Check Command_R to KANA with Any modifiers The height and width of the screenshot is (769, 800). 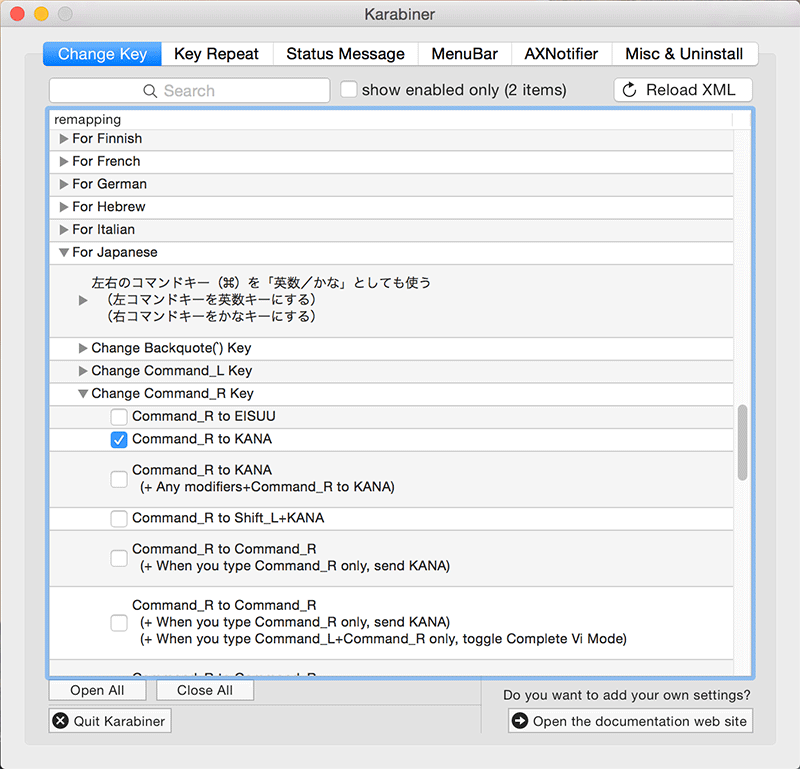tap(119, 479)
